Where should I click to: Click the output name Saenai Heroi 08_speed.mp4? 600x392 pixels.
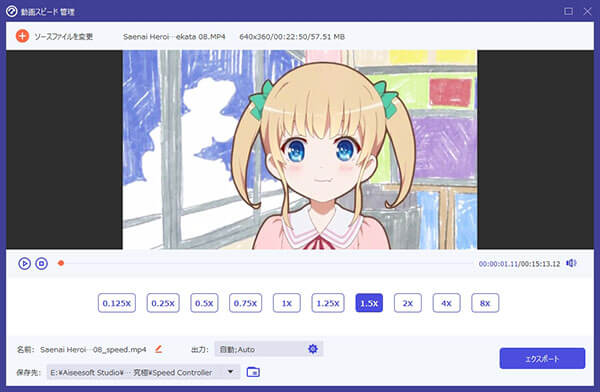[93, 350]
